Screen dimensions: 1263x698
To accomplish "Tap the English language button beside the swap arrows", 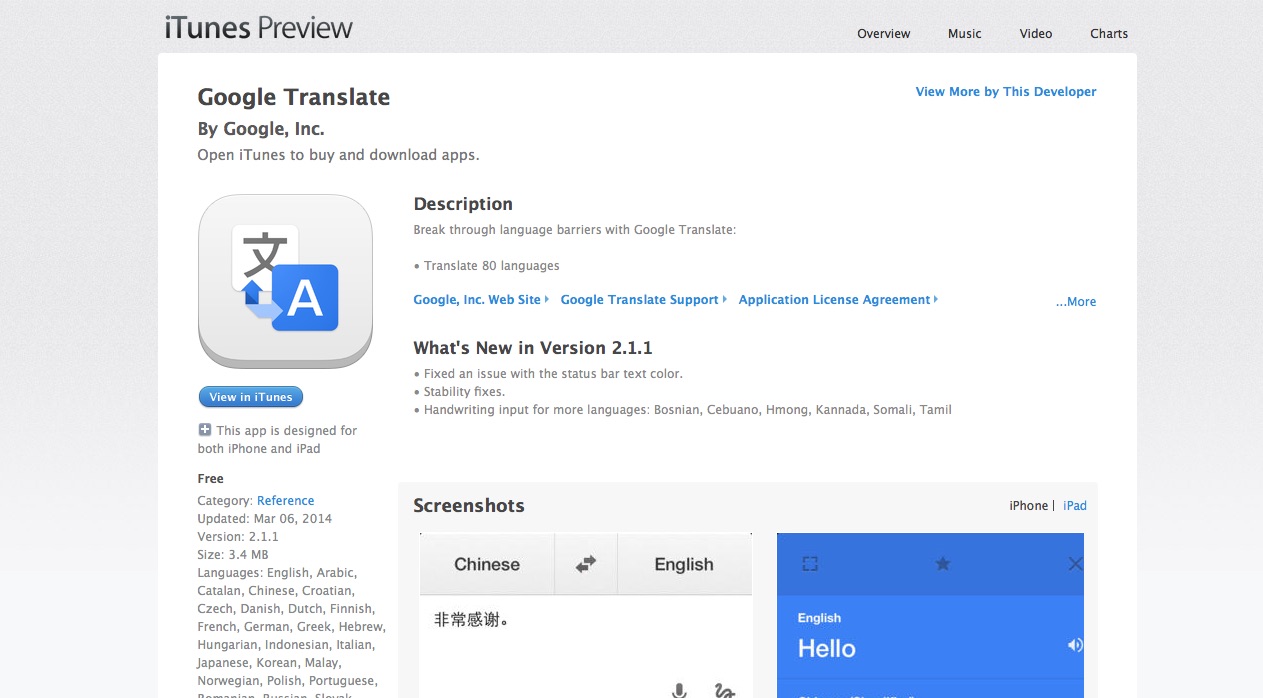I will pyautogui.click(x=684, y=564).
